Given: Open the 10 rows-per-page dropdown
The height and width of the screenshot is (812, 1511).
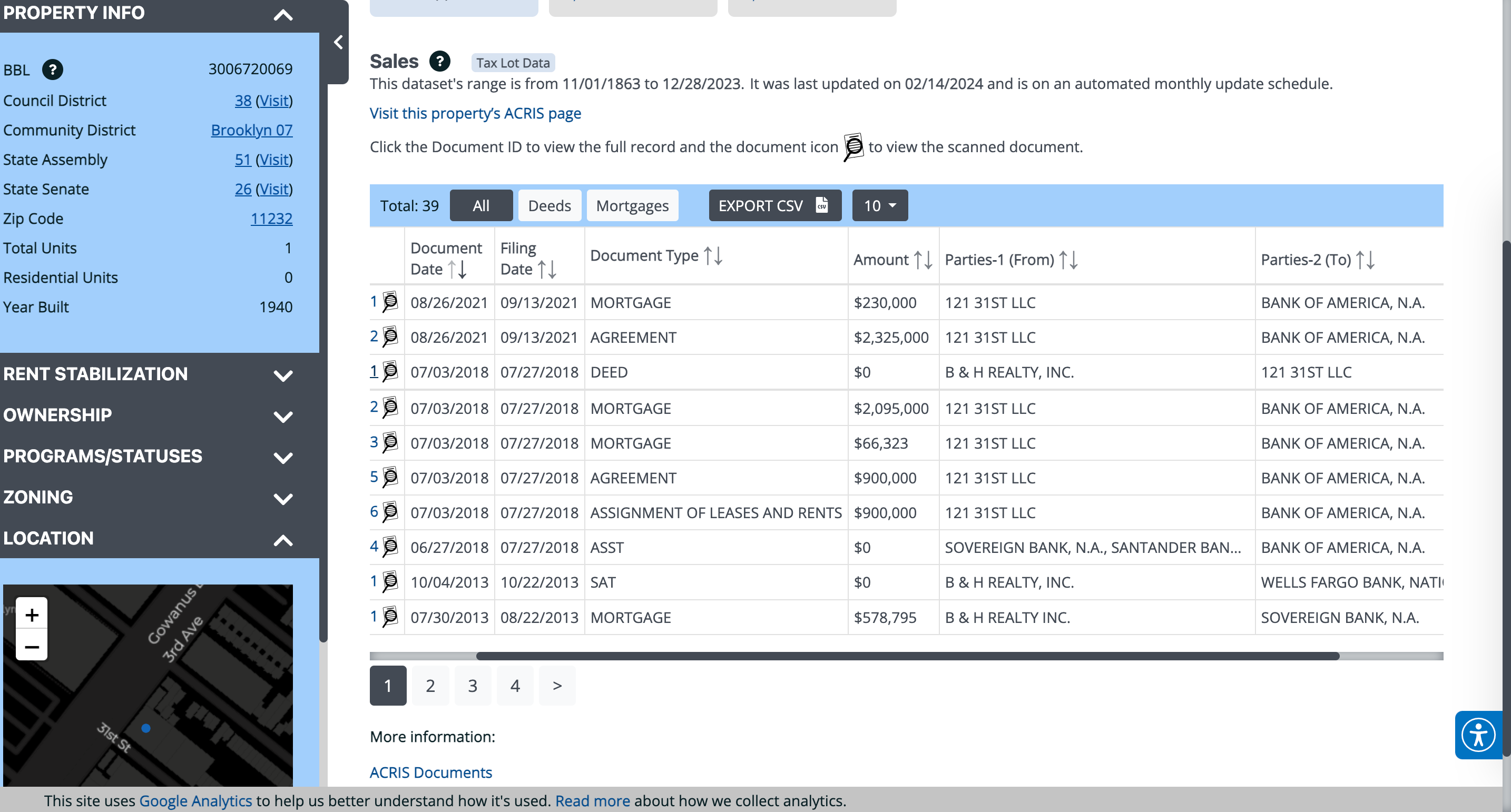Looking at the screenshot, I should (x=879, y=206).
